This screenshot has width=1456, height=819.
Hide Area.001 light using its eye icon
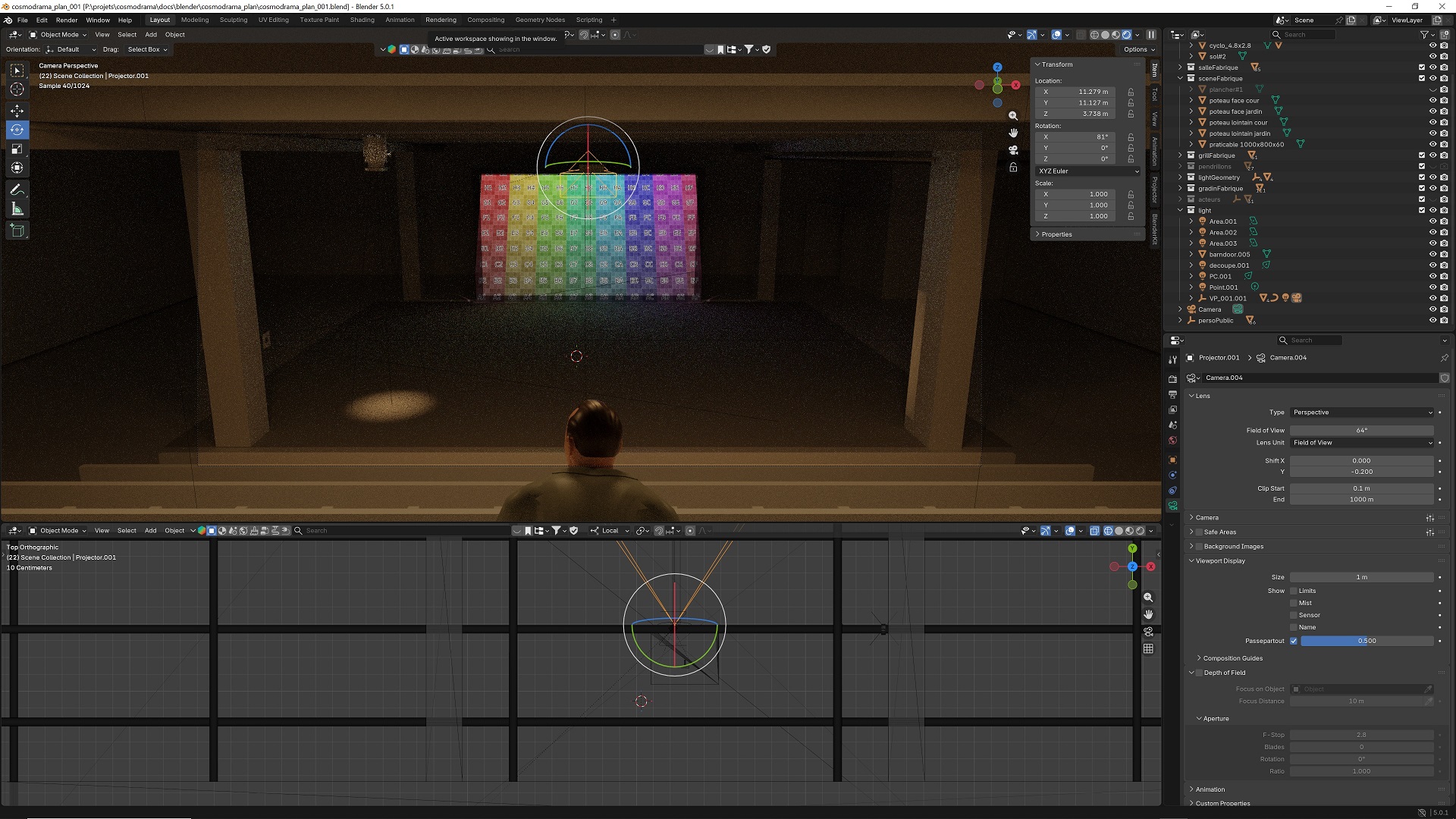[1432, 221]
